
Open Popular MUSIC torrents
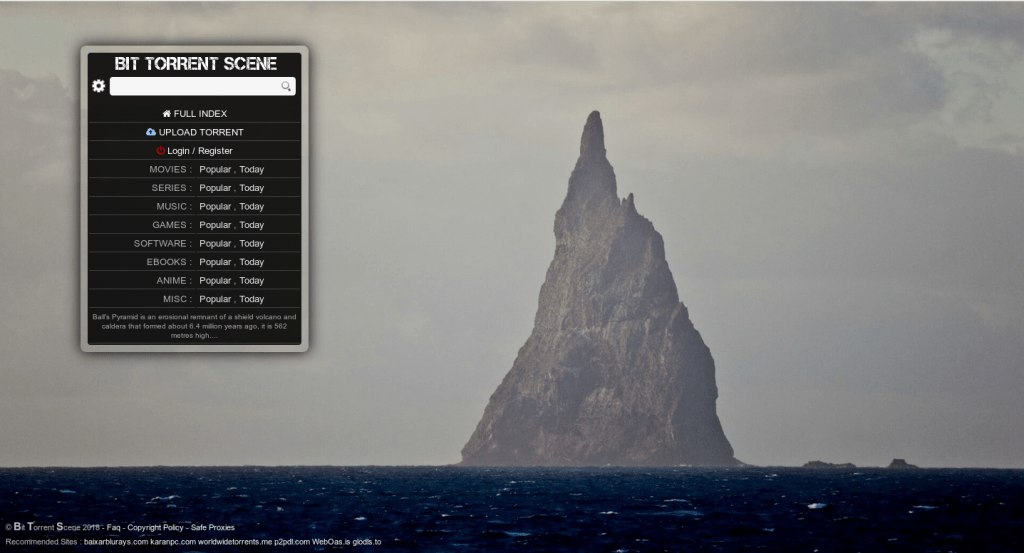(x=215, y=207)
